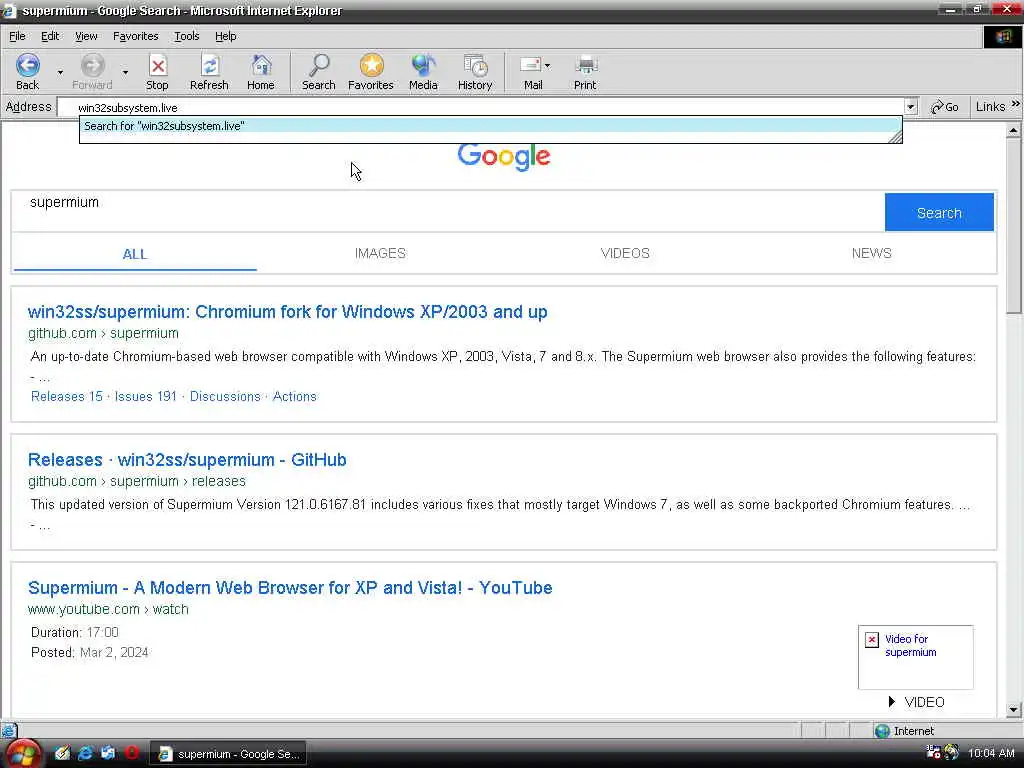
Task: Expand the VIDEO disclosure triangle
Action: pos(891,702)
